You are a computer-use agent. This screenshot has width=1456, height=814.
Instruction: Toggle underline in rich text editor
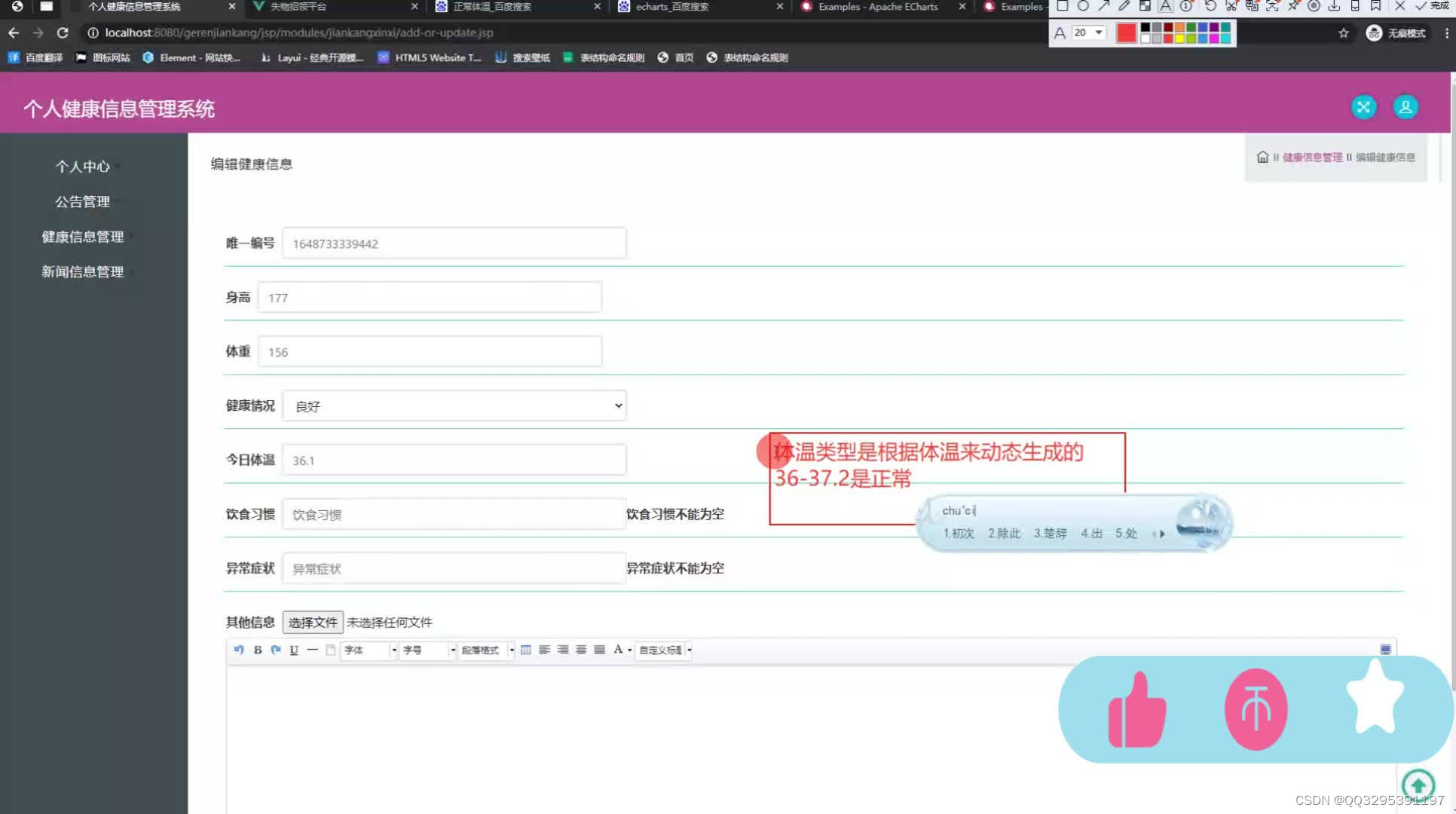294,650
